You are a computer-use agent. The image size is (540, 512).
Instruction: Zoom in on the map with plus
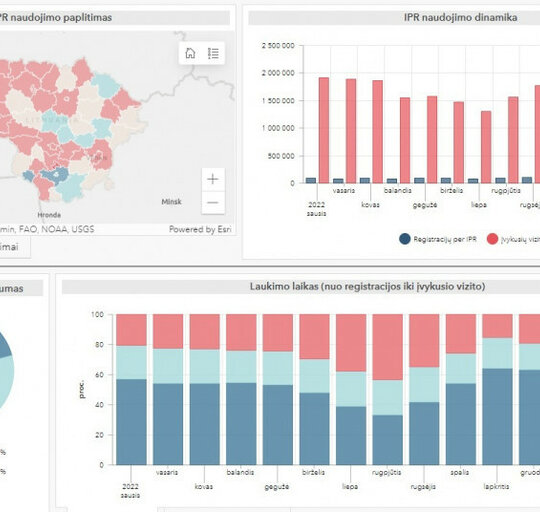click(213, 179)
